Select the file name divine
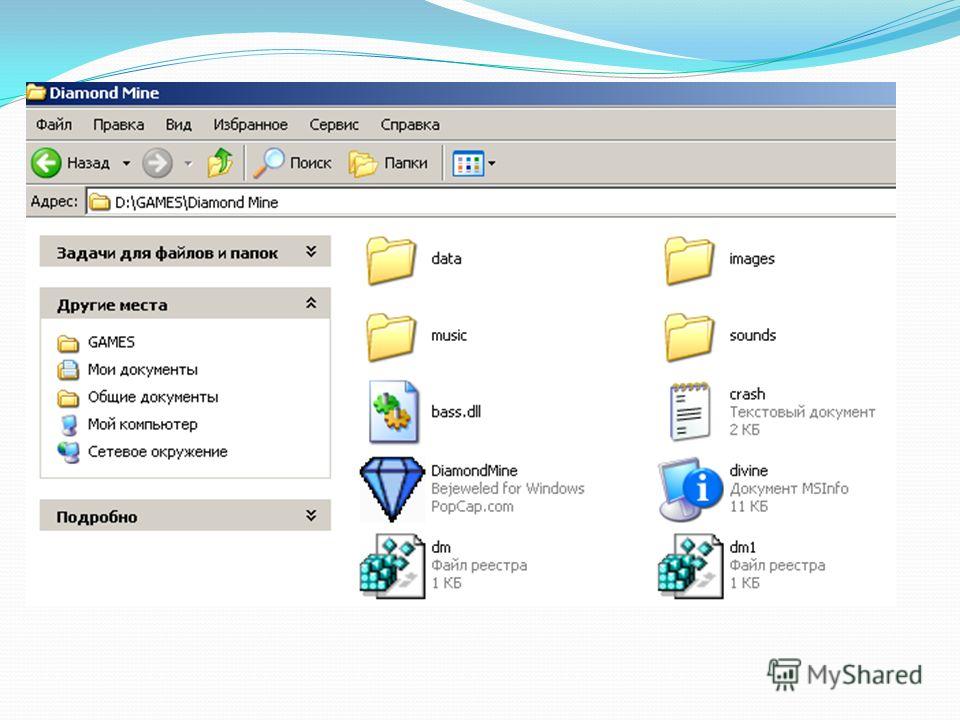Screen dimensions: 960x720 749,471
